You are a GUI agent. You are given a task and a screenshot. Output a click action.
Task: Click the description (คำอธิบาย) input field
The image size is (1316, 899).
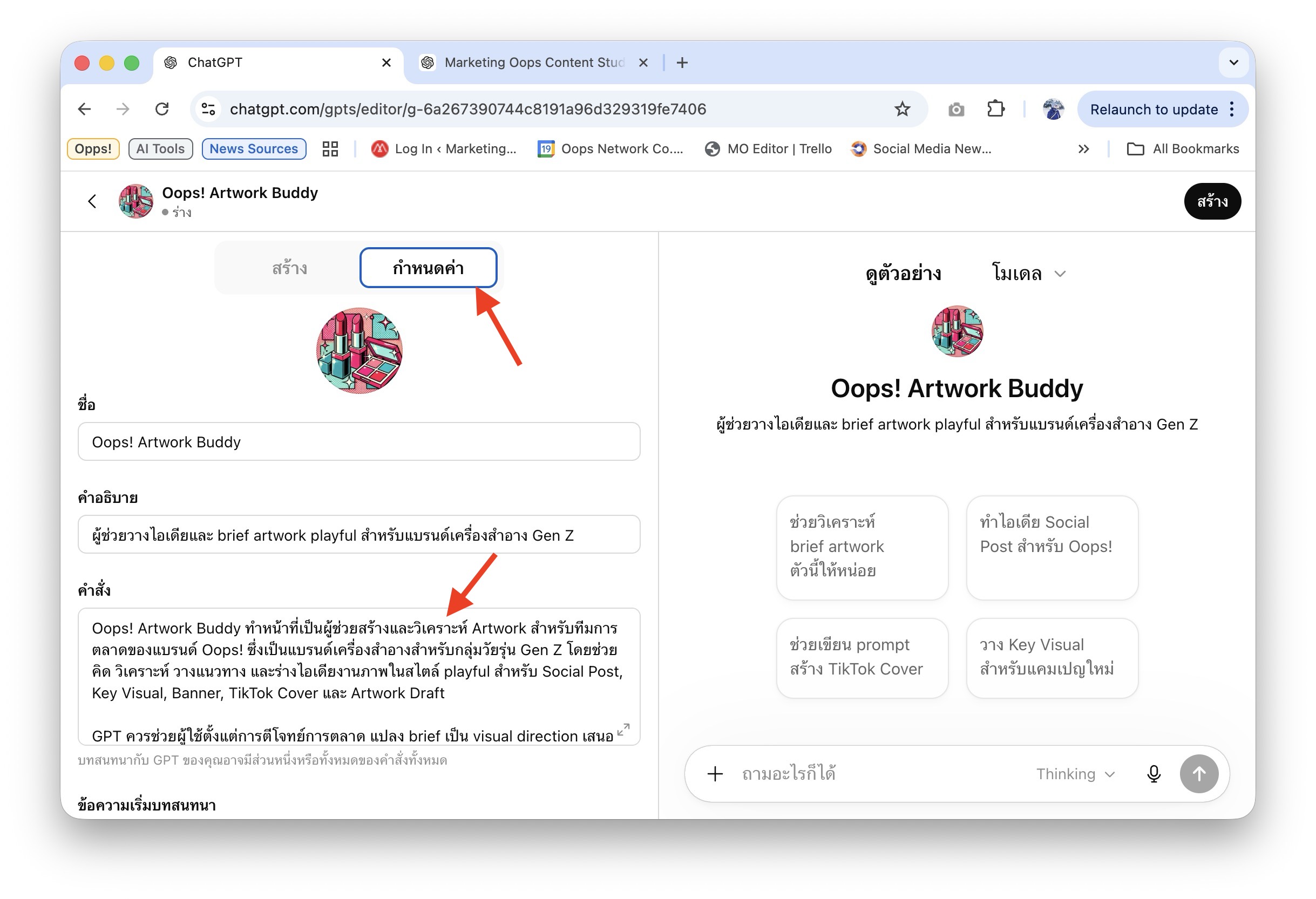[x=359, y=534]
